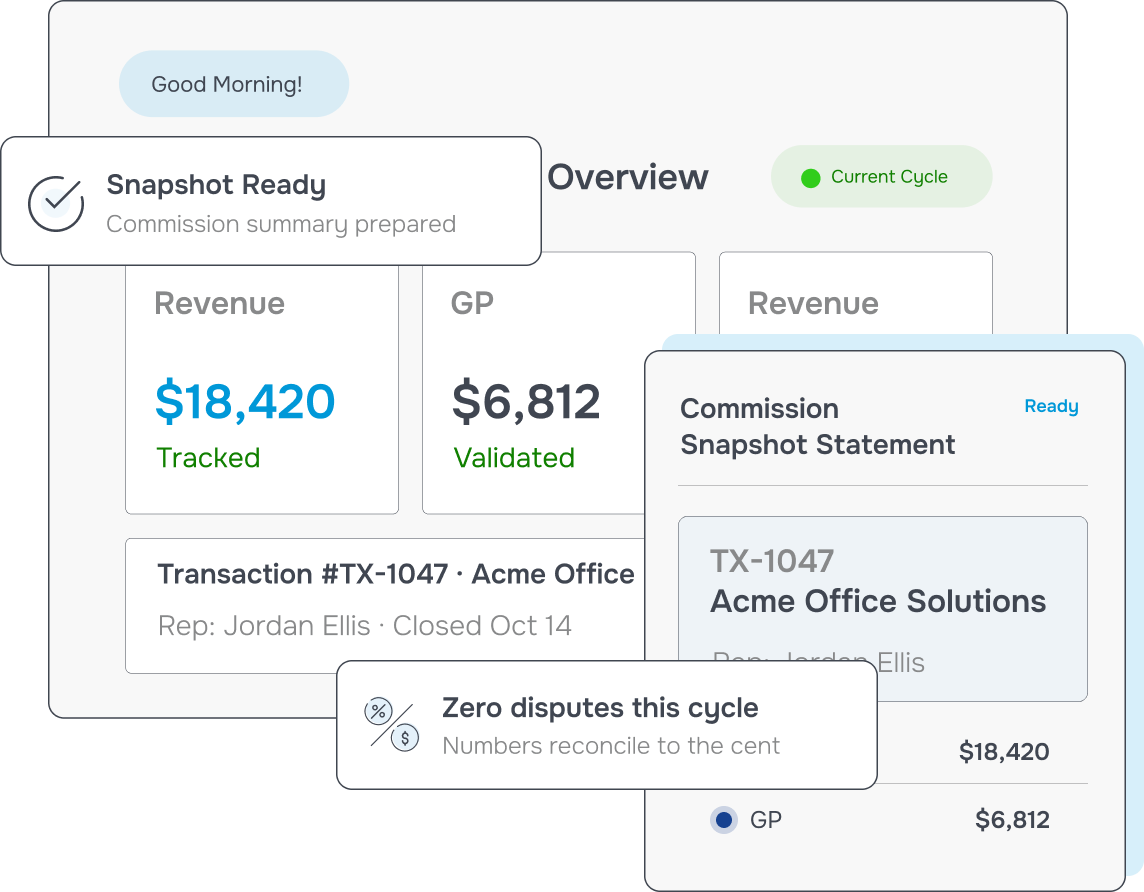This screenshot has height=892, width=1144.
Task: Click the Ready status link
Action: point(1051,406)
